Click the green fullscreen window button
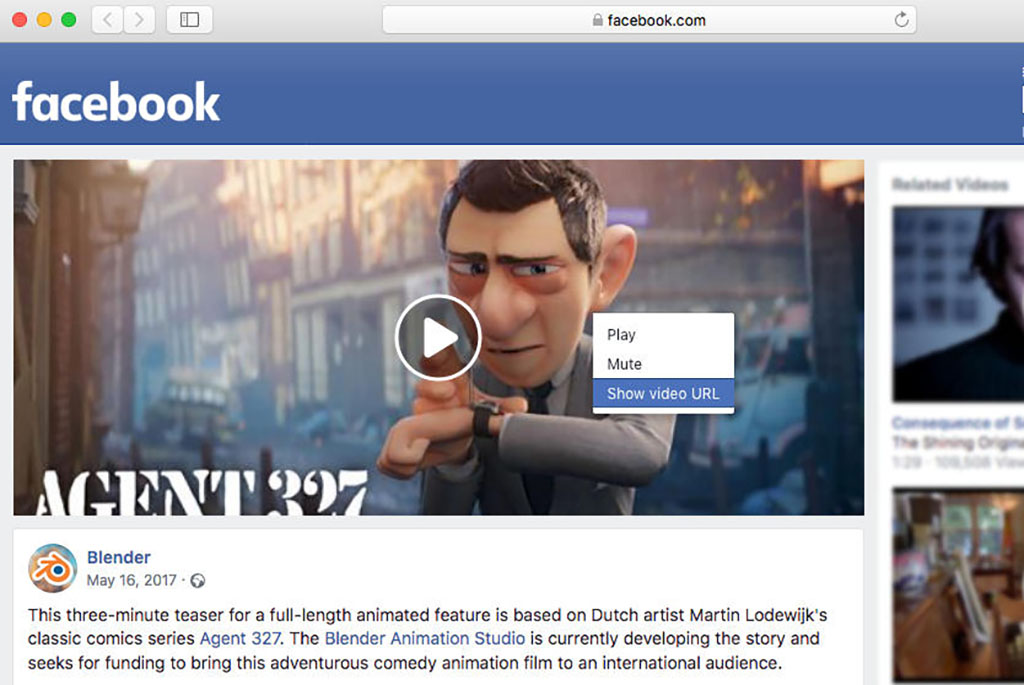Viewport: 1024px width, 685px height. pyautogui.click(x=69, y=20)
